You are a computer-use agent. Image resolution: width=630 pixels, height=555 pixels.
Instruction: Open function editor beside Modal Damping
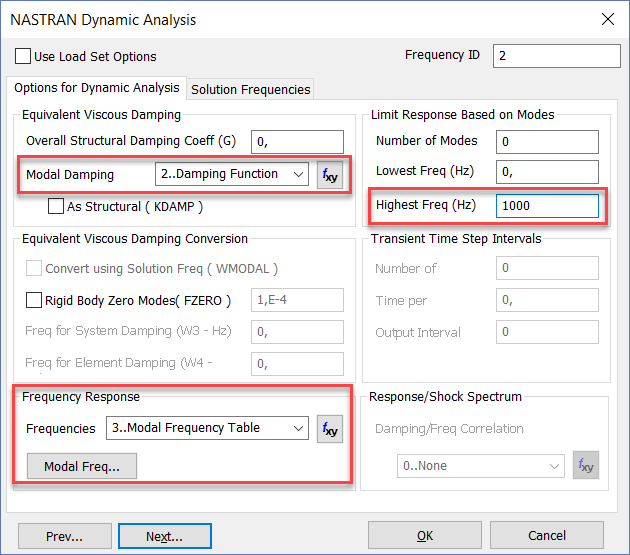pyautogui.click(x=330, y=175)
